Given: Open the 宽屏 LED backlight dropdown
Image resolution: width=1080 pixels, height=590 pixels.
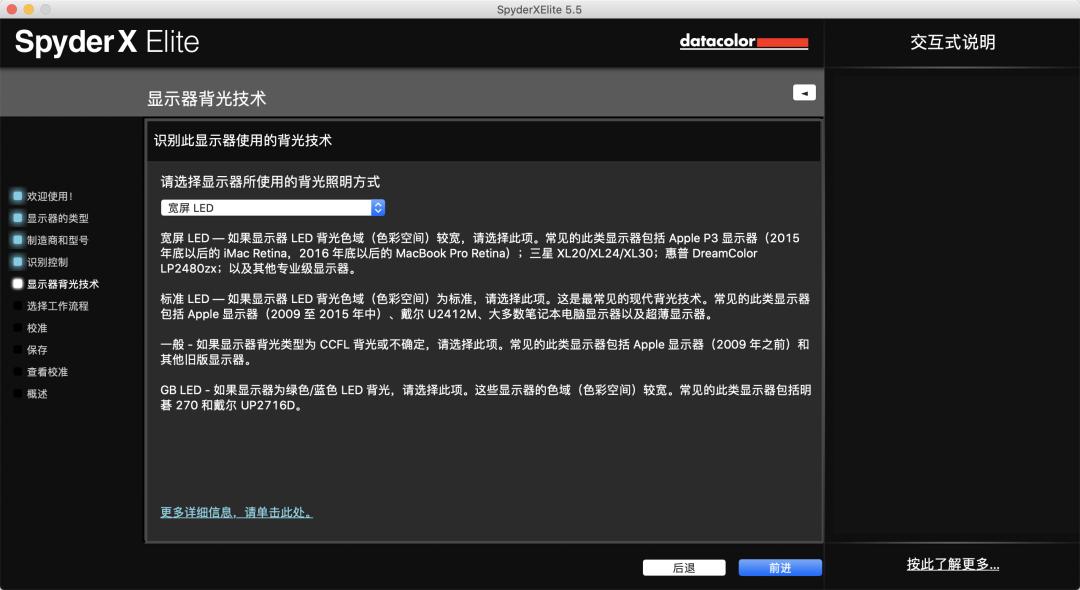Looking at the screenshot, I should coord(273,208).
